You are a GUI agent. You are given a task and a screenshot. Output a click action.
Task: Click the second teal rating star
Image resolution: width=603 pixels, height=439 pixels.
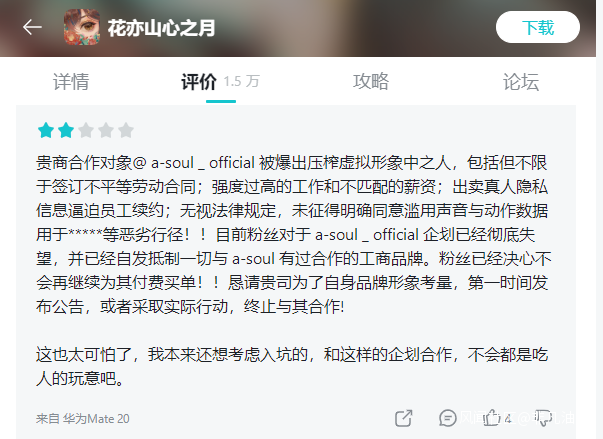[x=66, y=130]
